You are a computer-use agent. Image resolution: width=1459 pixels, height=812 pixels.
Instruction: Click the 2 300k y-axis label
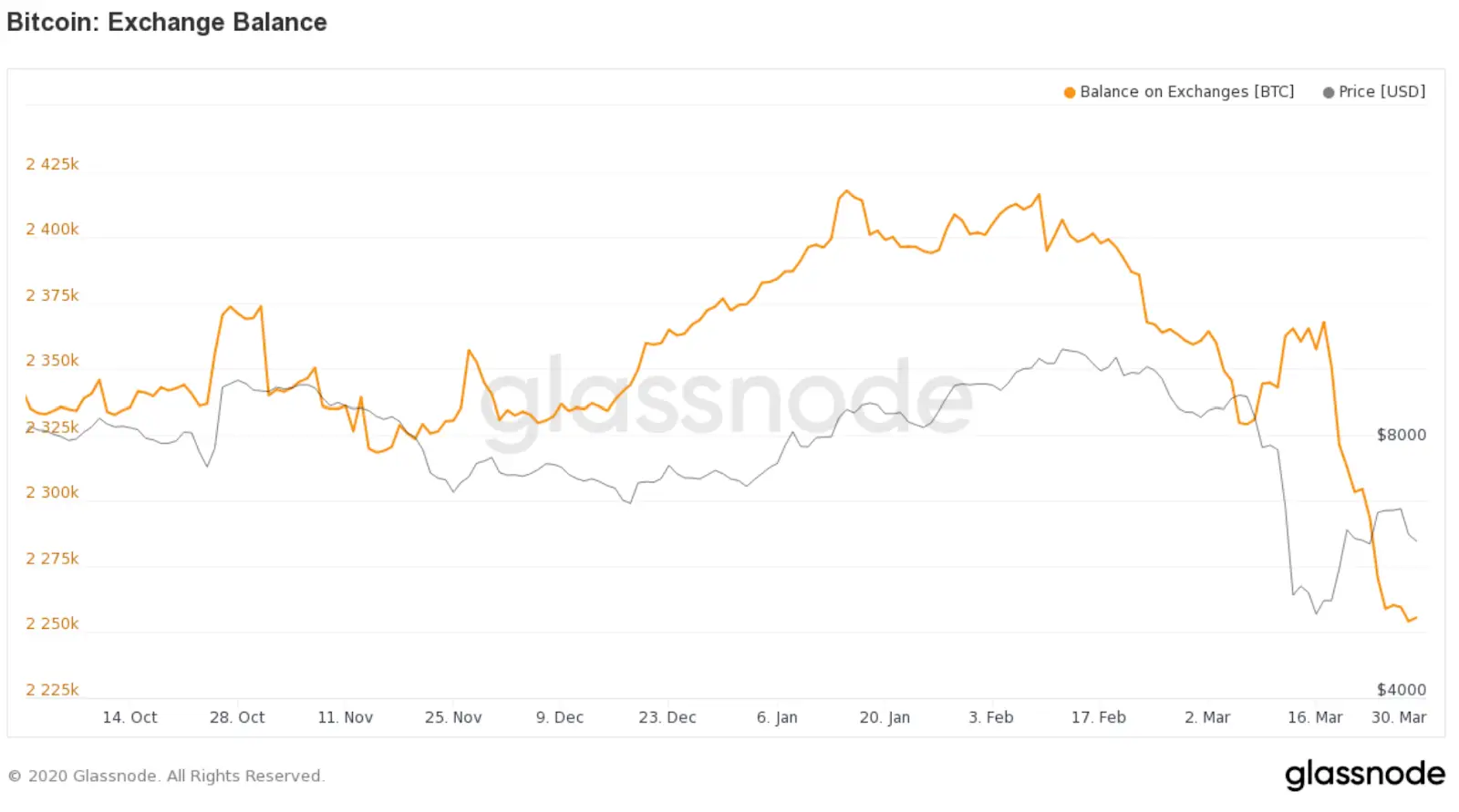click(x=52, y=492)
